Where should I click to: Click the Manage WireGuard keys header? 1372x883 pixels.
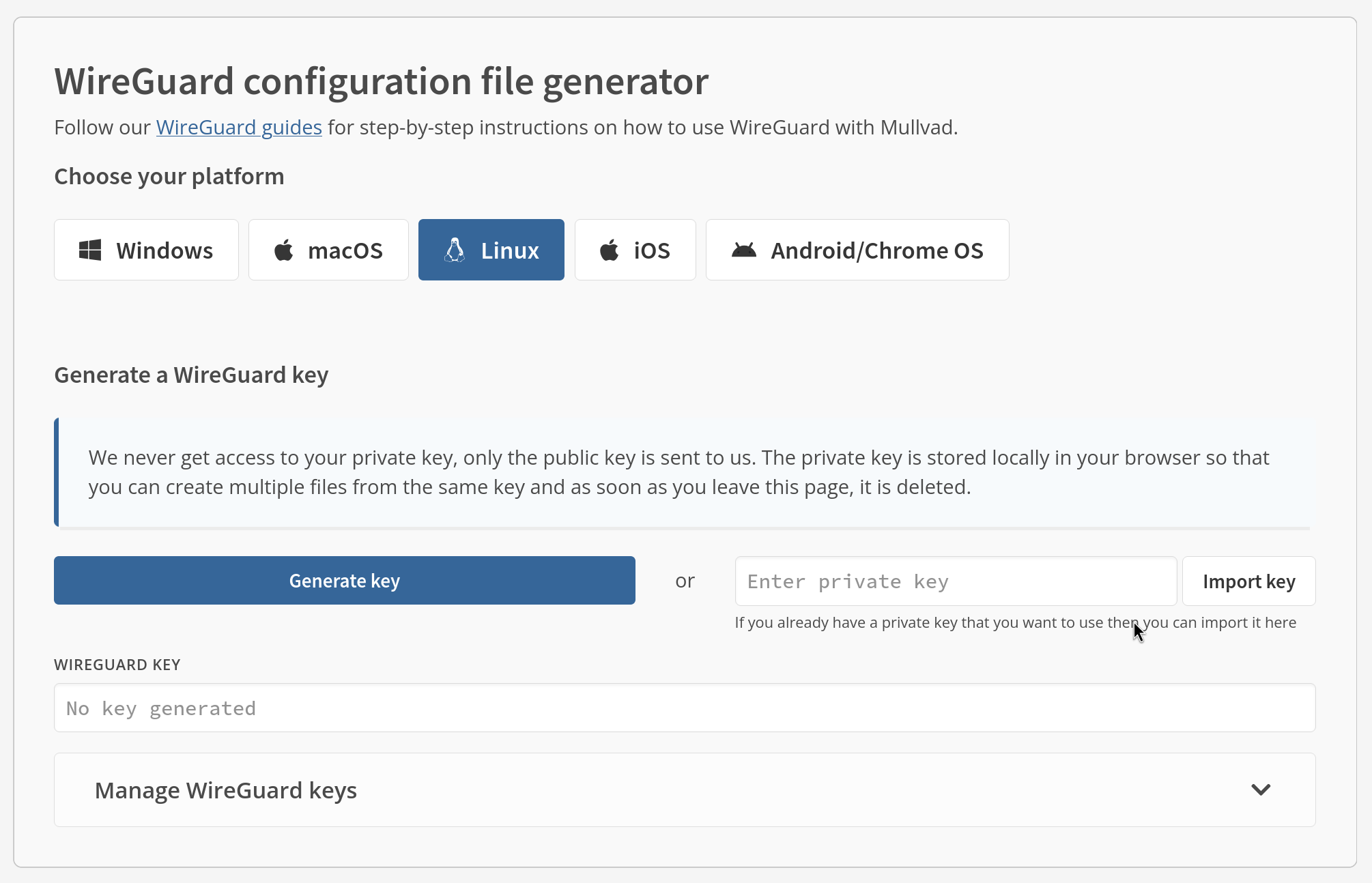(225, 790)
